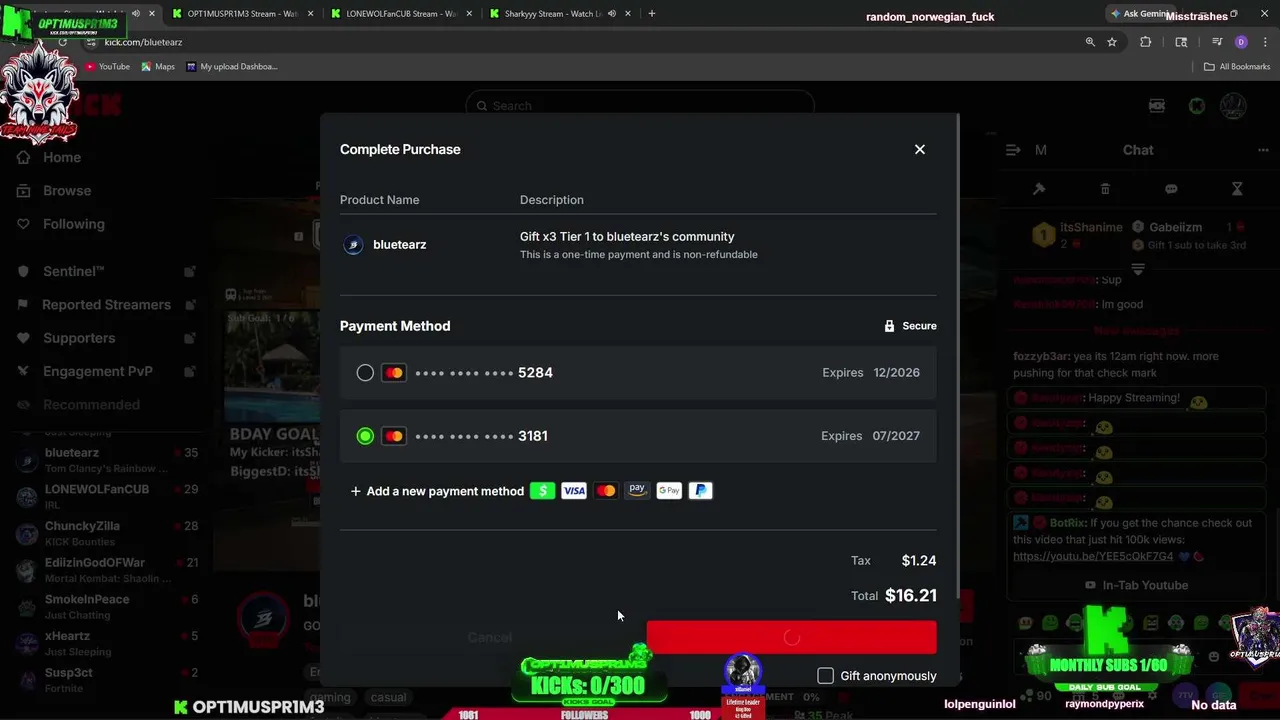Choose the Visa payment icon
The image size is (1280, 720).
pyautogui.click(x=574, y=491)
